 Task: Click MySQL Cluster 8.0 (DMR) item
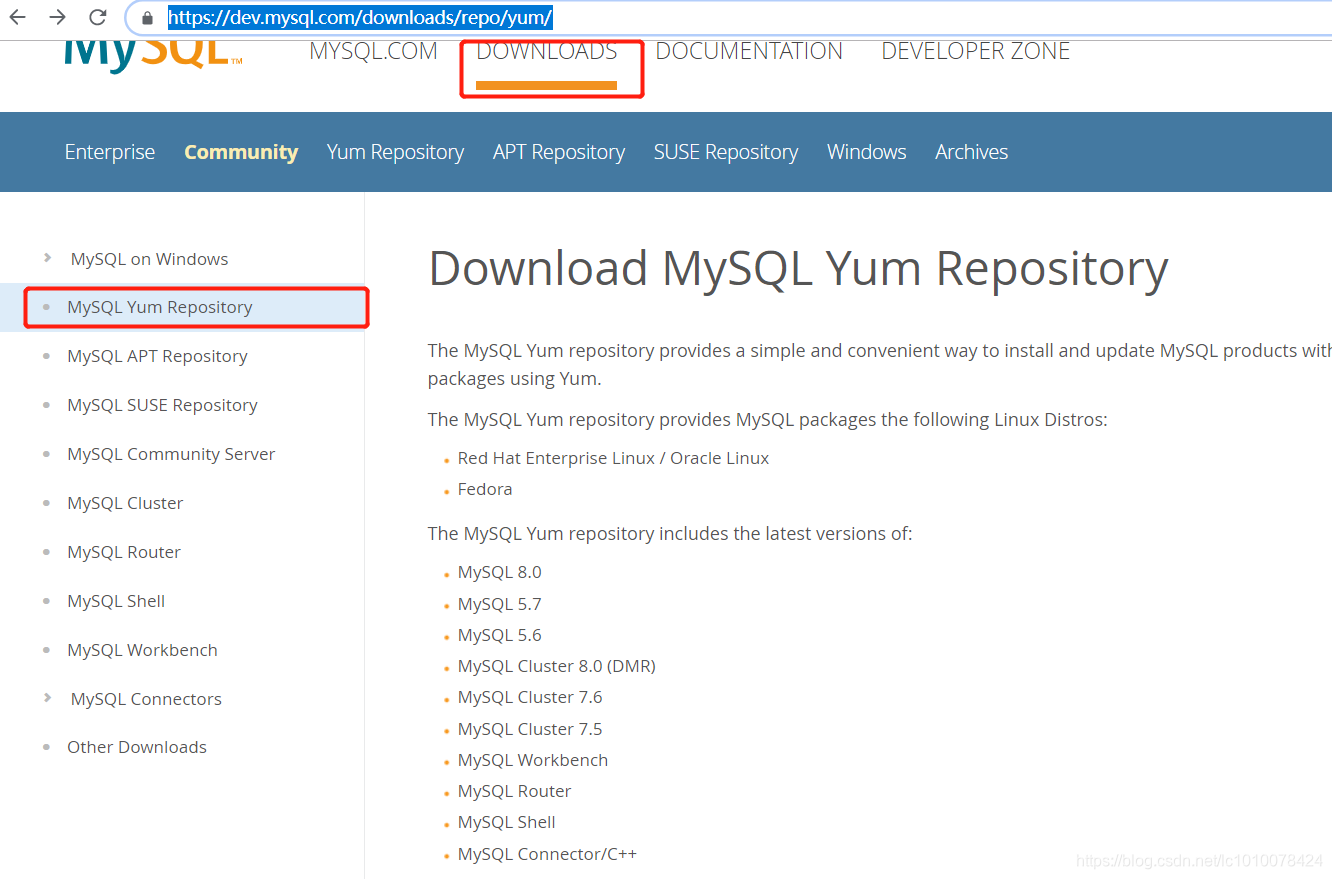click(557, 666)
